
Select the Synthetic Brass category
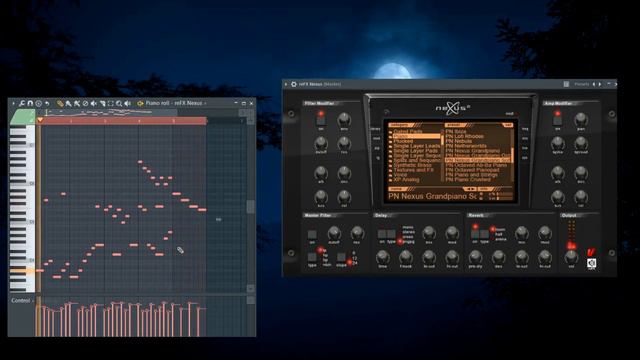(412, 165)
